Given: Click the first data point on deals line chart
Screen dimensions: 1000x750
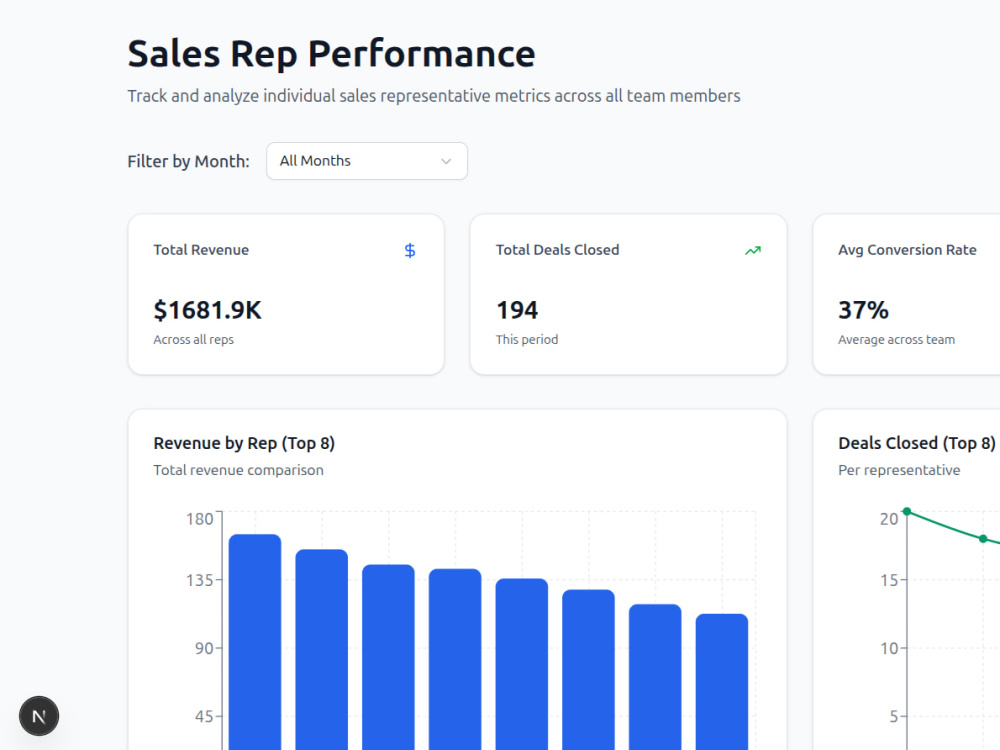Looking at the screenshot, I should coord(907,511).
